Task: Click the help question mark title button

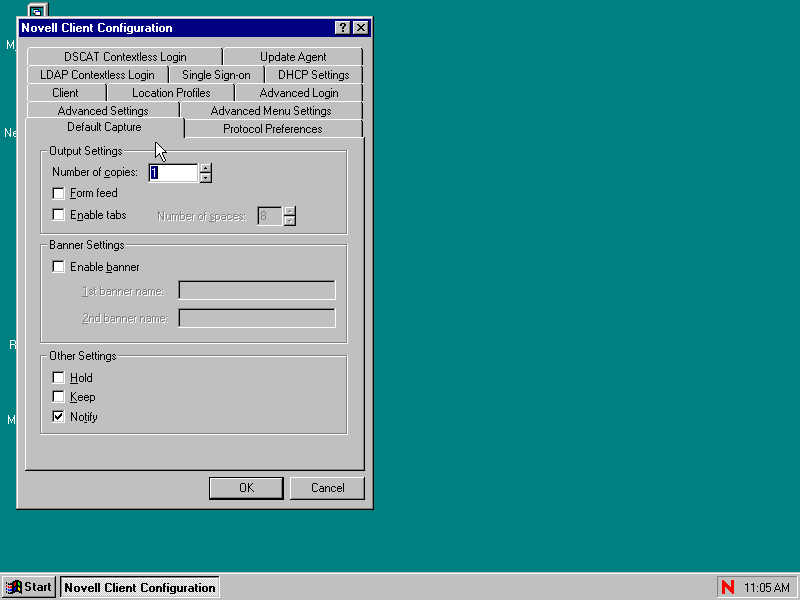Action: pos(342,28)
